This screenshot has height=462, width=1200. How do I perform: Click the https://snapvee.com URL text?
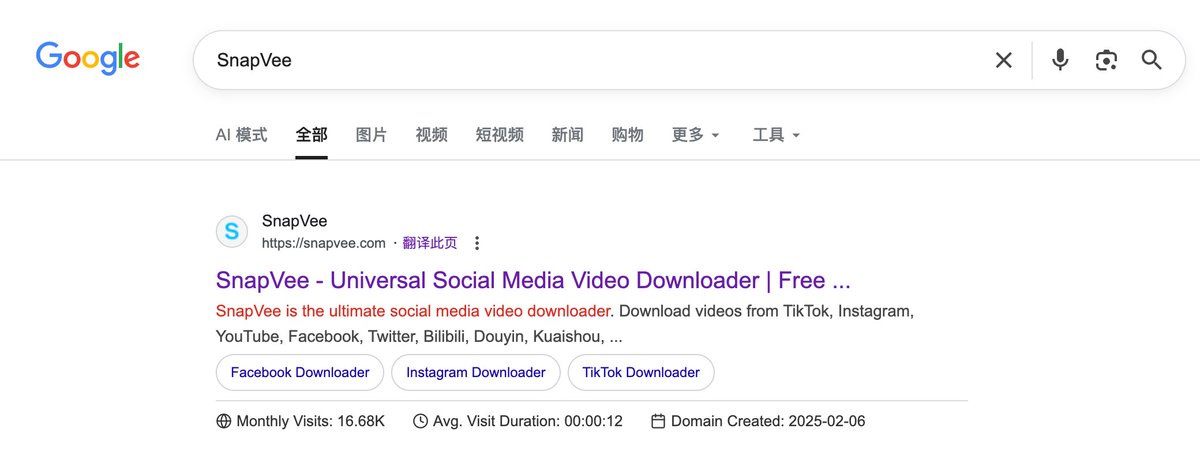coord(324,243)
